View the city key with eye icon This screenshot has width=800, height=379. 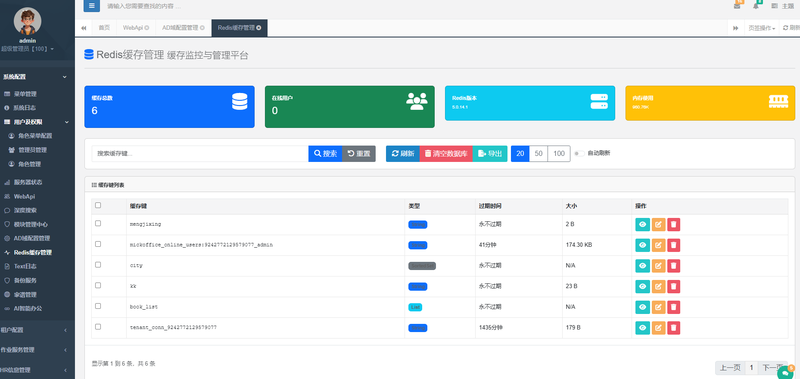point(642,266)
